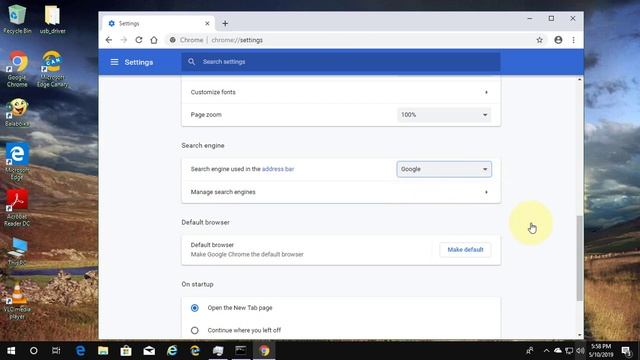
Task: Open Acrobat Reader DC desktop shortcut
Action: (17, 207)
